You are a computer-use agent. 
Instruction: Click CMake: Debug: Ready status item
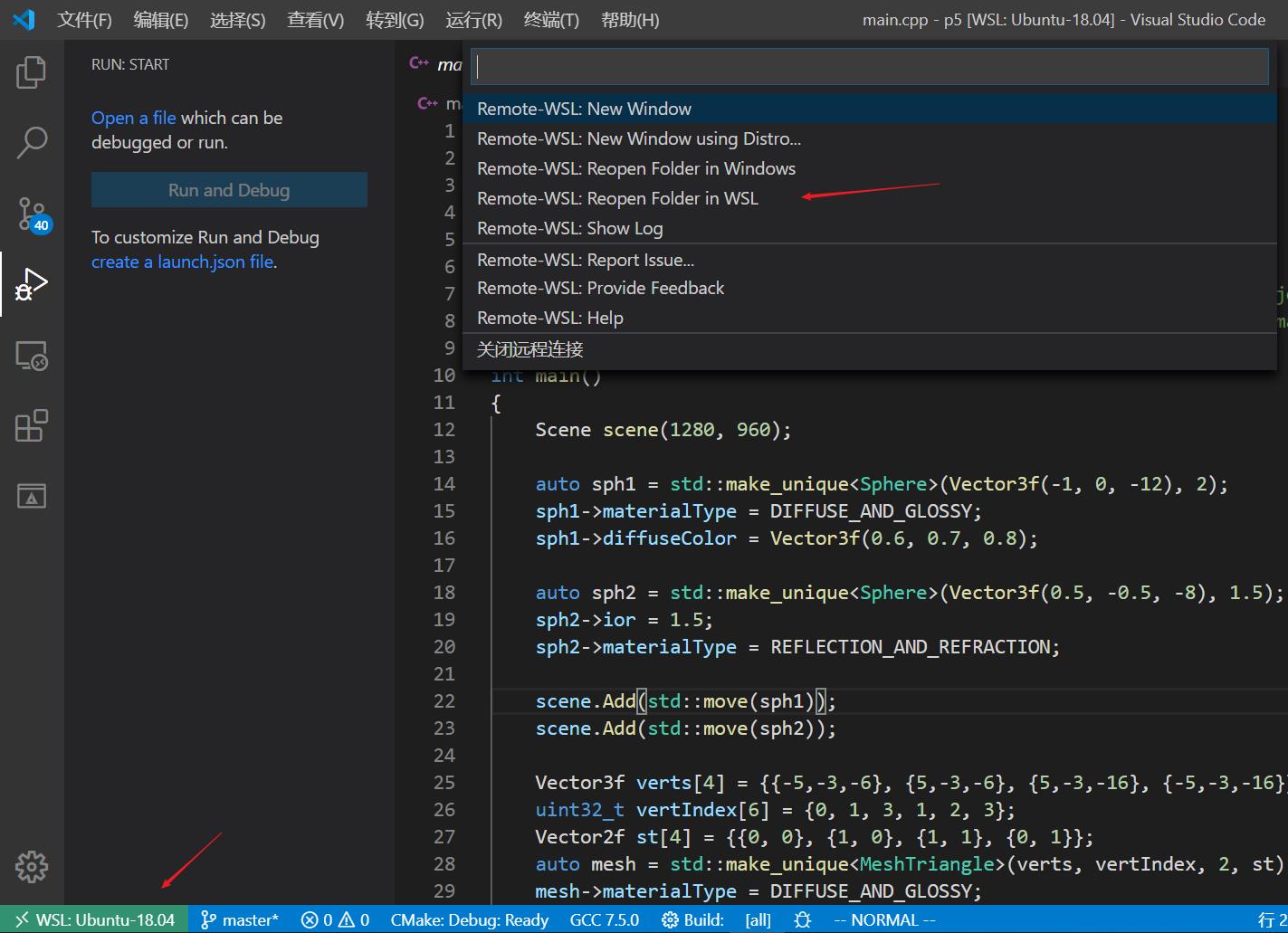[469, 919]
